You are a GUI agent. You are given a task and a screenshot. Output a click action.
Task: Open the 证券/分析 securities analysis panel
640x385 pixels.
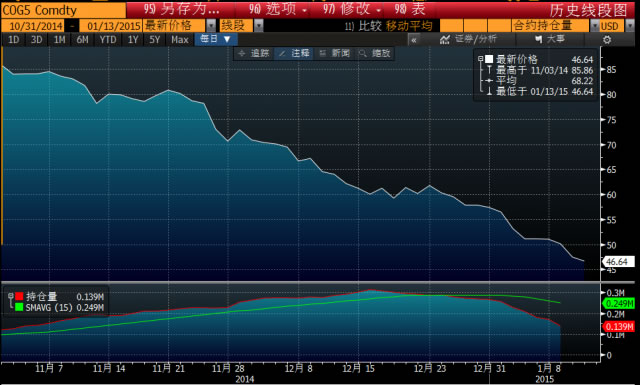pyautogui.click(x=468, y=39)
